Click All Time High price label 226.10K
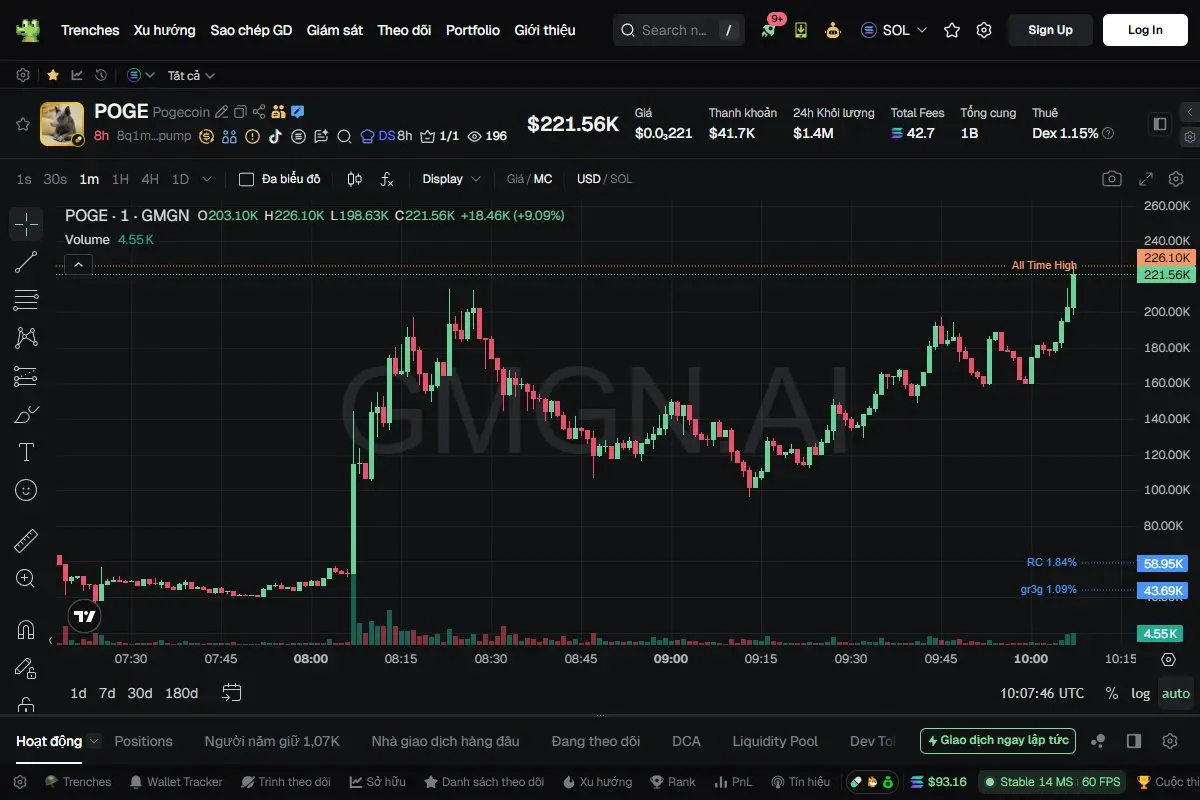 (1166, 258)
